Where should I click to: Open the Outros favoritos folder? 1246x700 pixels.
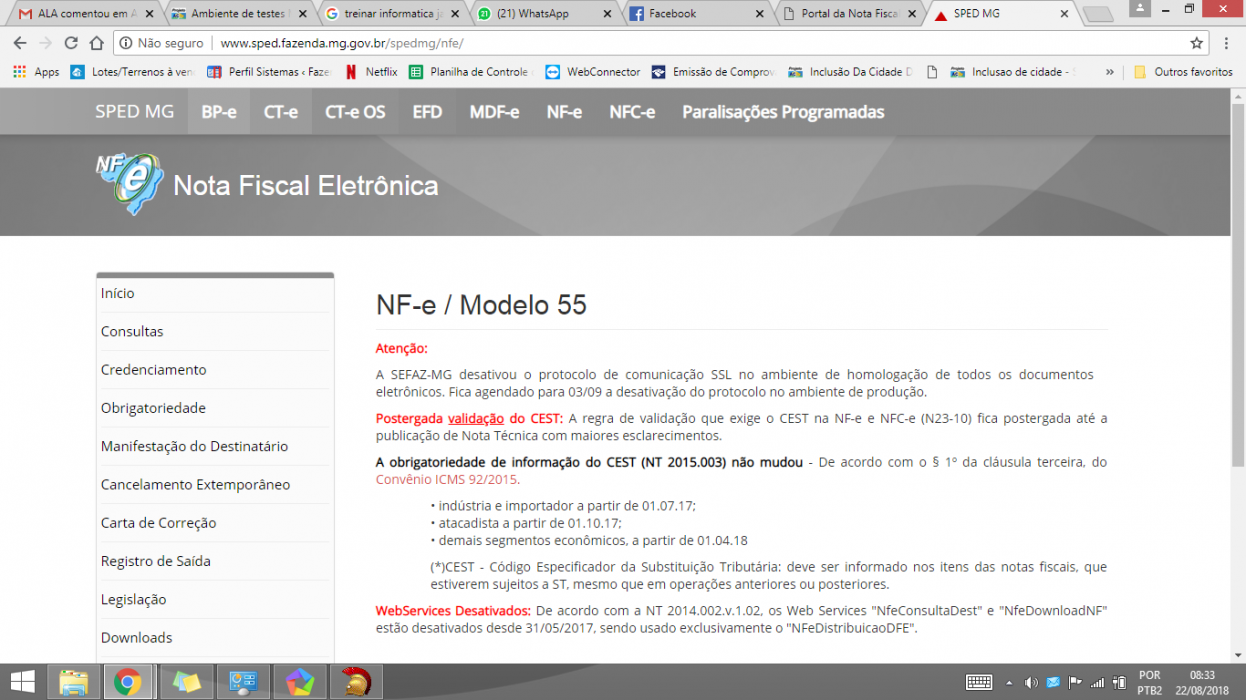(x=1183, y=72)
